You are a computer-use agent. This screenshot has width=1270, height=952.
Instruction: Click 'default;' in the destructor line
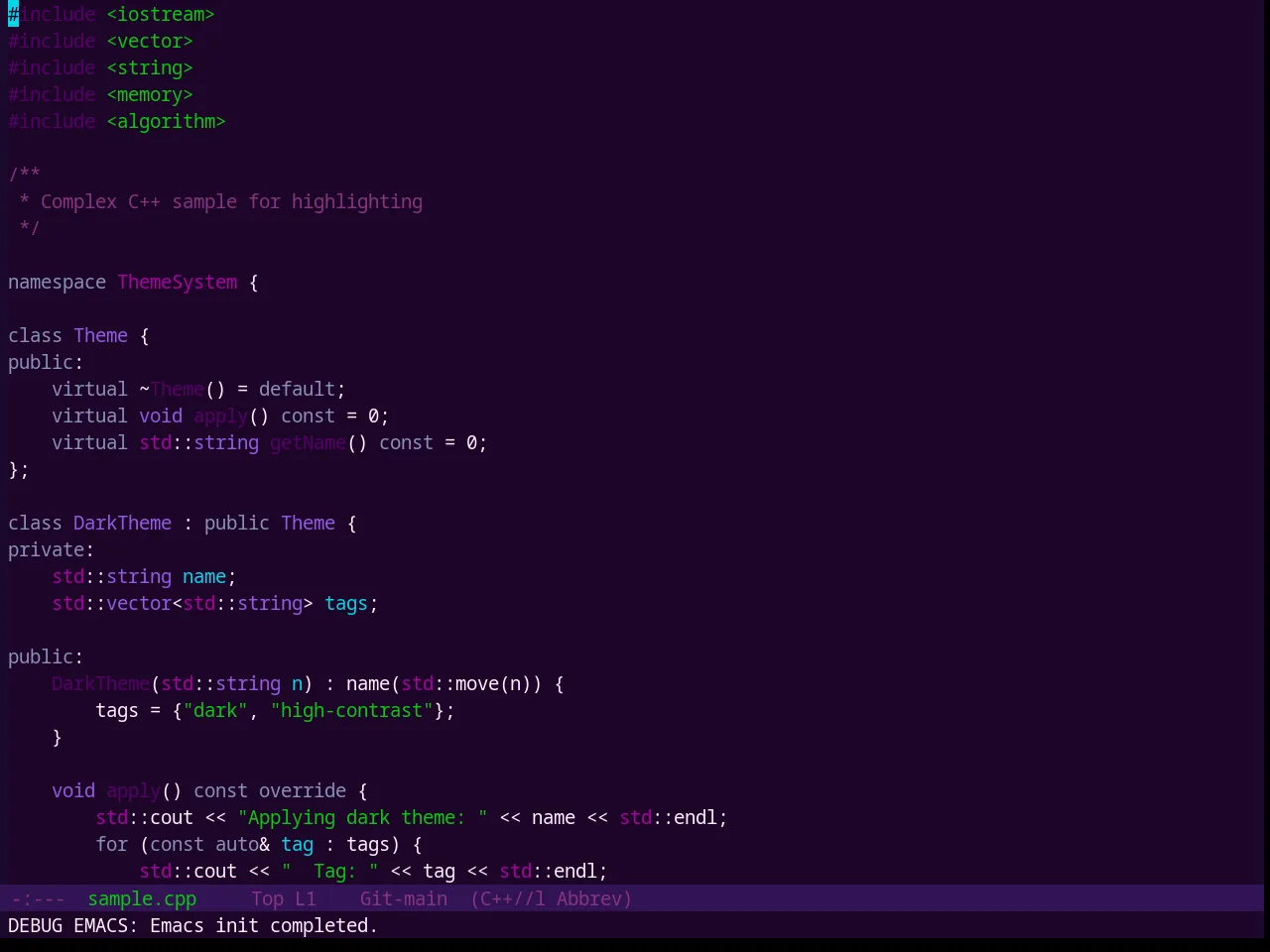click(303, 389)
